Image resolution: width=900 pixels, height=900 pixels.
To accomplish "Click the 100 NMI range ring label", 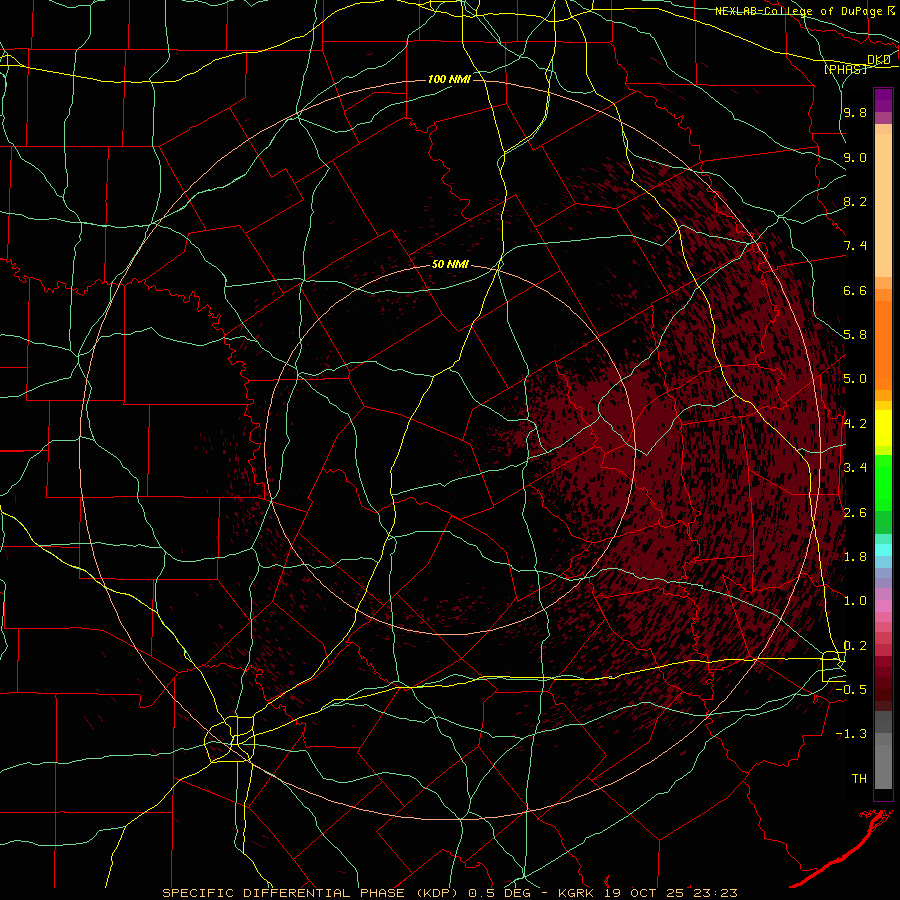I will coord(449,79).
